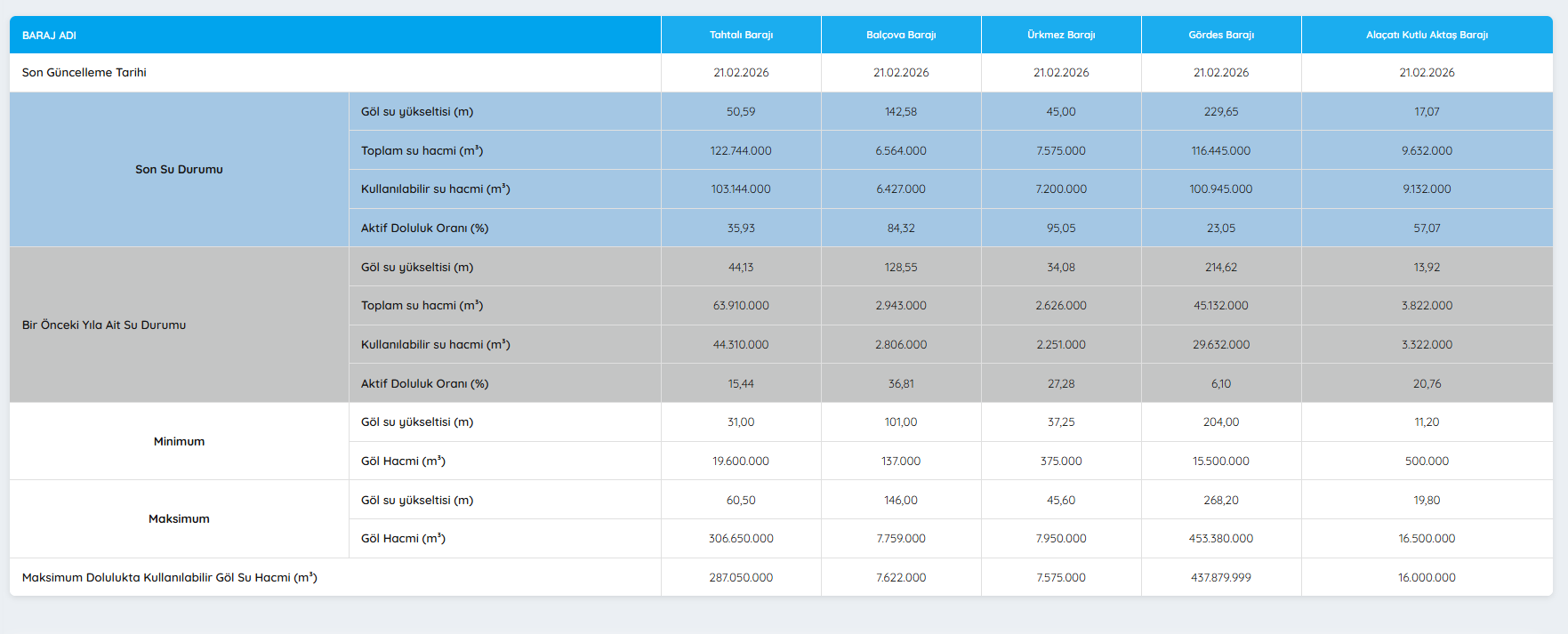Click the BARAJ ADI header cell
This screenshot has height=634, width=1568.
49,36
